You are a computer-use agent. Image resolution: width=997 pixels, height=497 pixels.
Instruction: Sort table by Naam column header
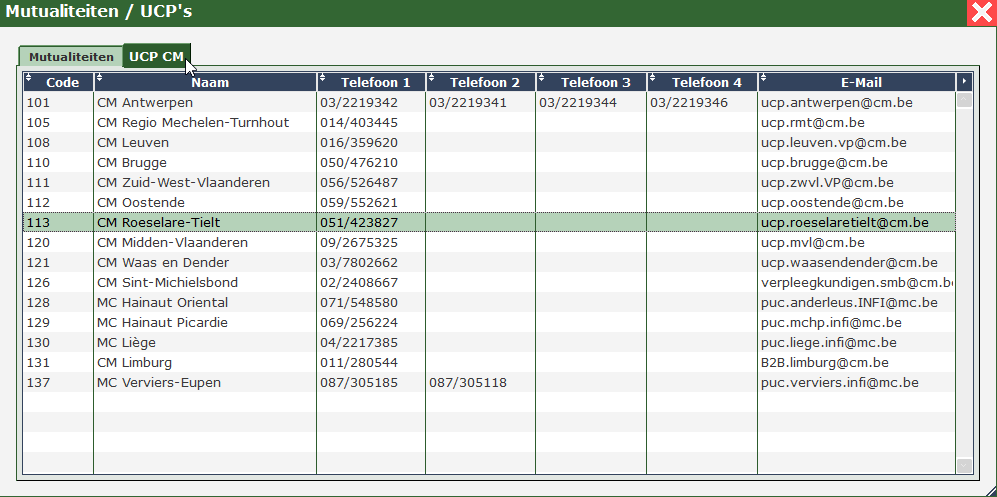[x=205, y=82]
